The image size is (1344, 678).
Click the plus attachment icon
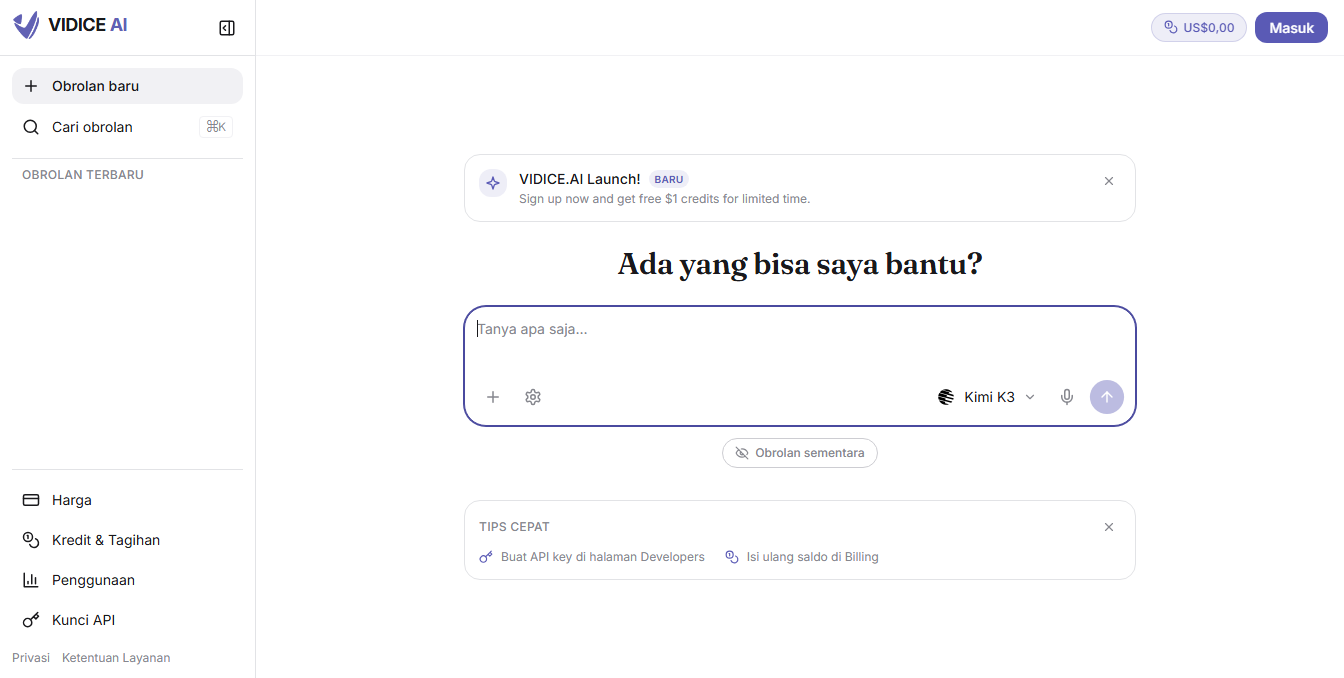click(493, 397)
